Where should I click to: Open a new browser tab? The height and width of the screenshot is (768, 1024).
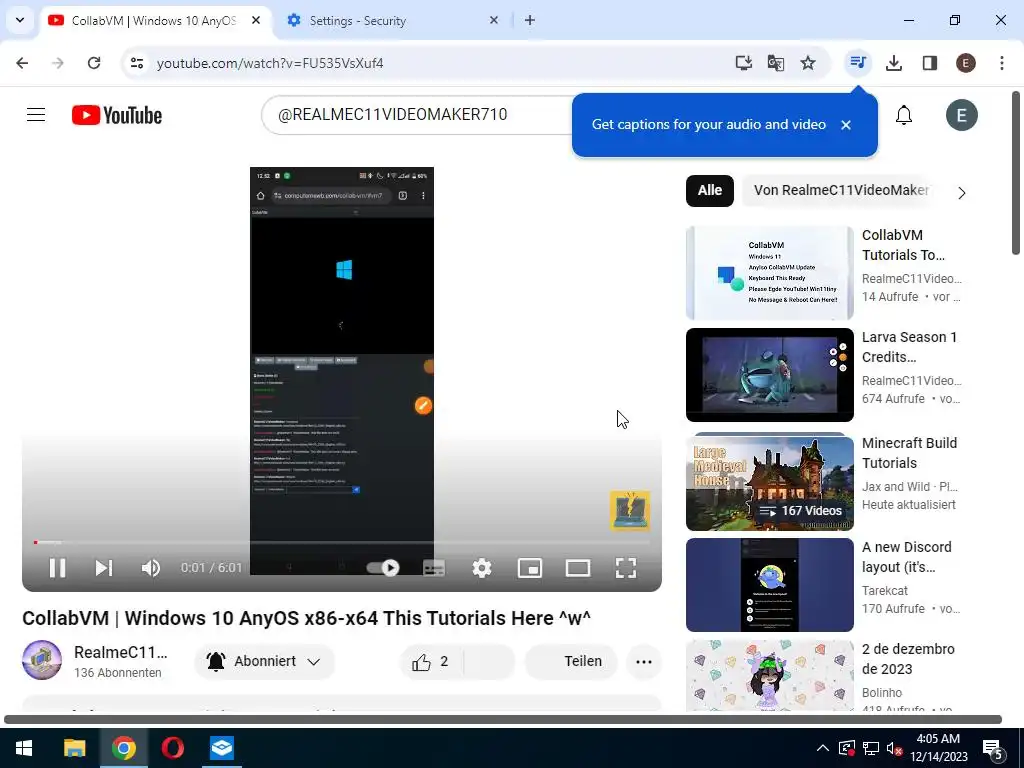[x=530, y=20]
